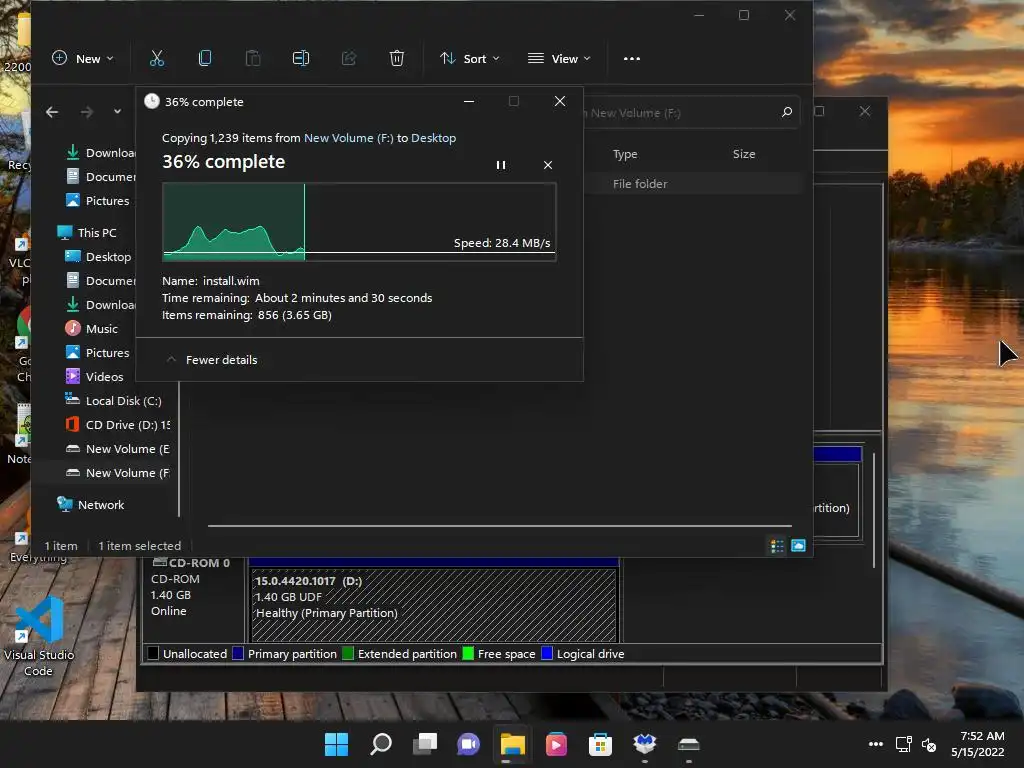Click the copy speed progress graph
This screenshot has width=1024, height=768.
[359, 222]
